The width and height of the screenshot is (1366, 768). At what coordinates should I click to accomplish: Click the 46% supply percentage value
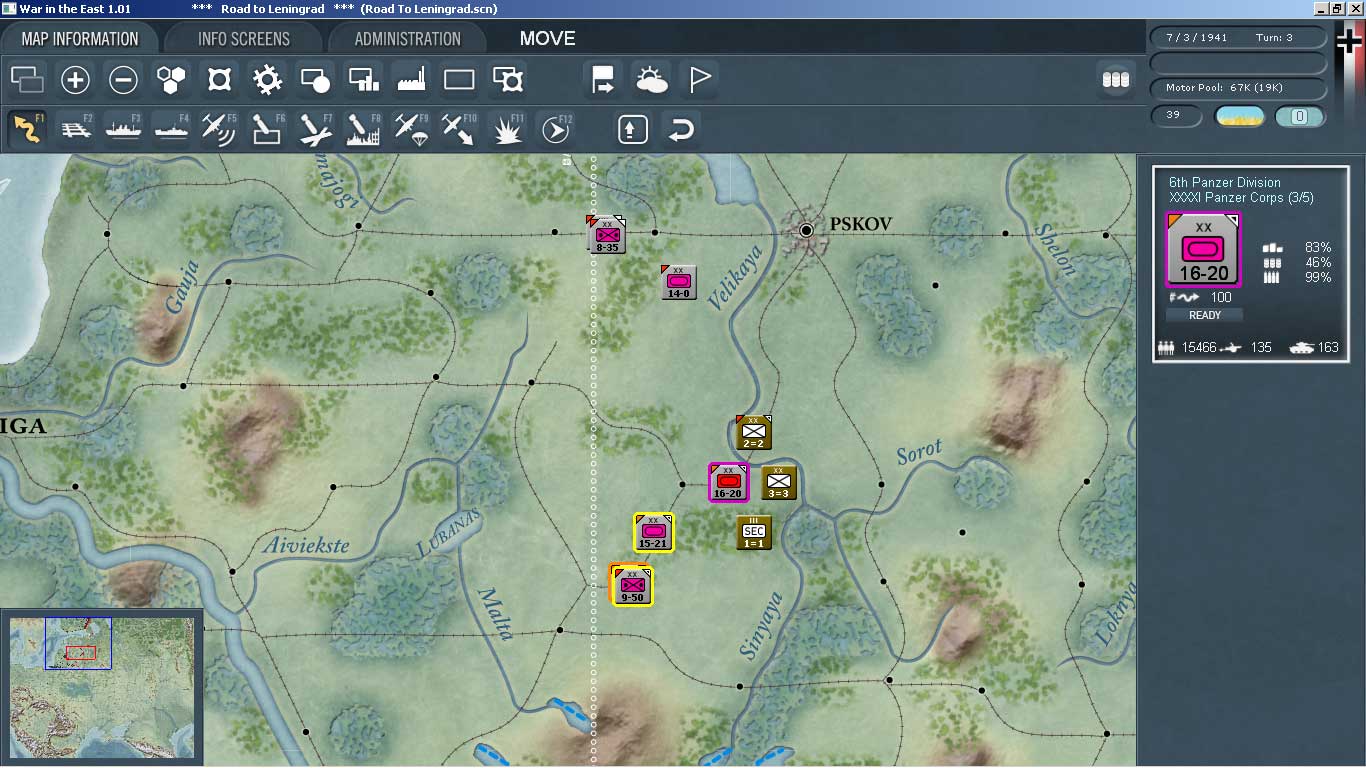coord(1318,263)
